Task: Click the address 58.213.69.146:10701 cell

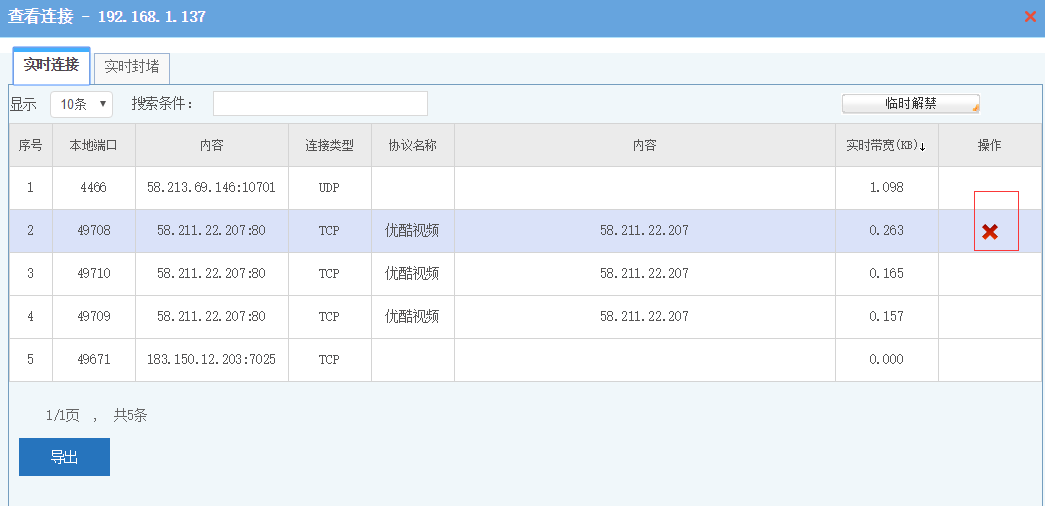Action: 211,188
